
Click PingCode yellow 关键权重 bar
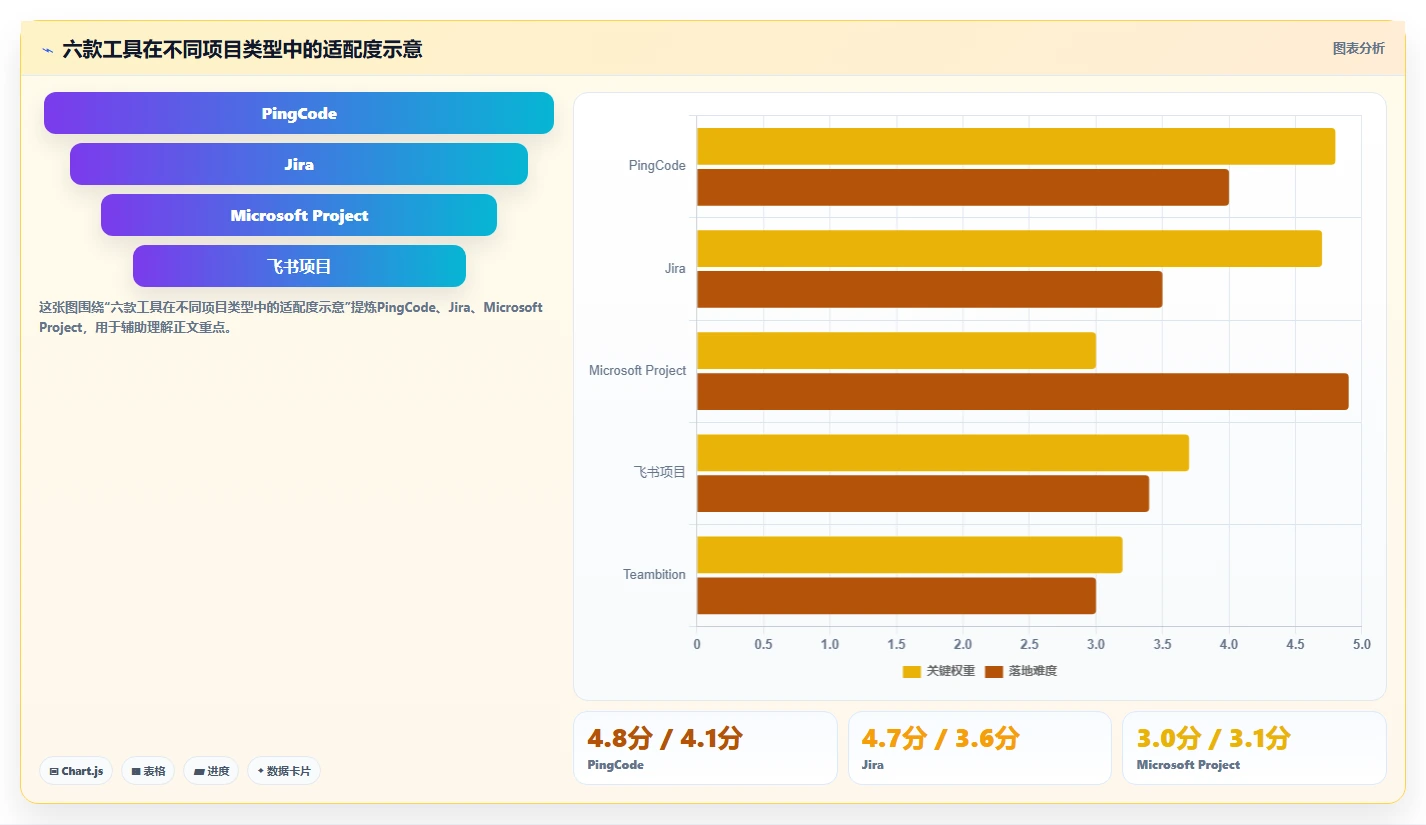pyautogui.click(x=1016, y=146)
